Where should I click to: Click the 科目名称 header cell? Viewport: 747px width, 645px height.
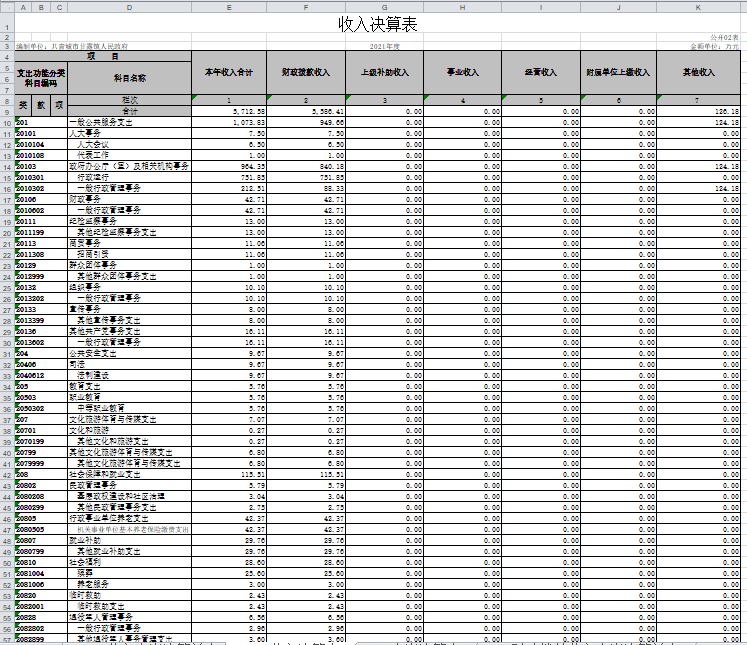pos(129,78)
